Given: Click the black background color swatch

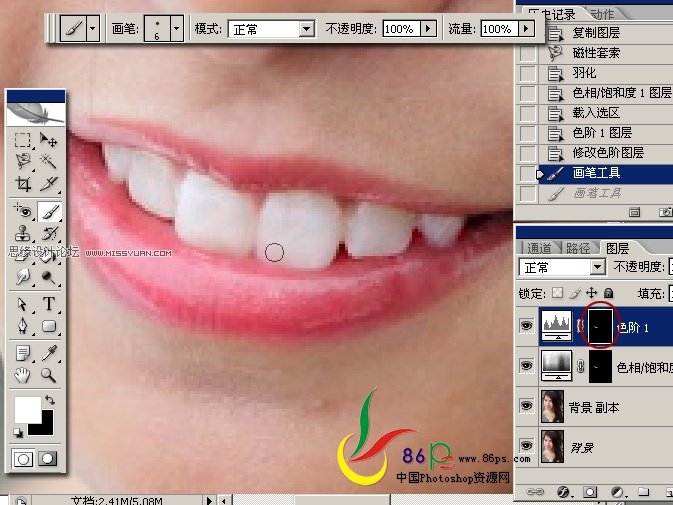Looking at the screenshot, I should click(45, 426).
